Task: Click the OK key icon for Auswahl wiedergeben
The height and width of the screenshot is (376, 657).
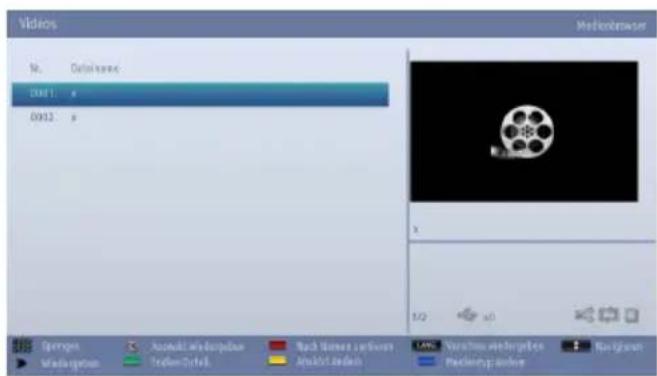Action: click(x=132, y=347)
